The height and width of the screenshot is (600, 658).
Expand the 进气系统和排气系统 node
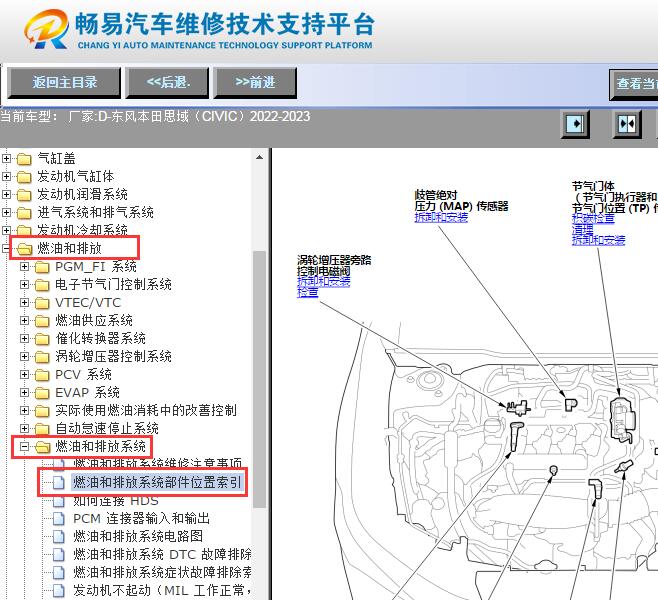tap(6, 213)
